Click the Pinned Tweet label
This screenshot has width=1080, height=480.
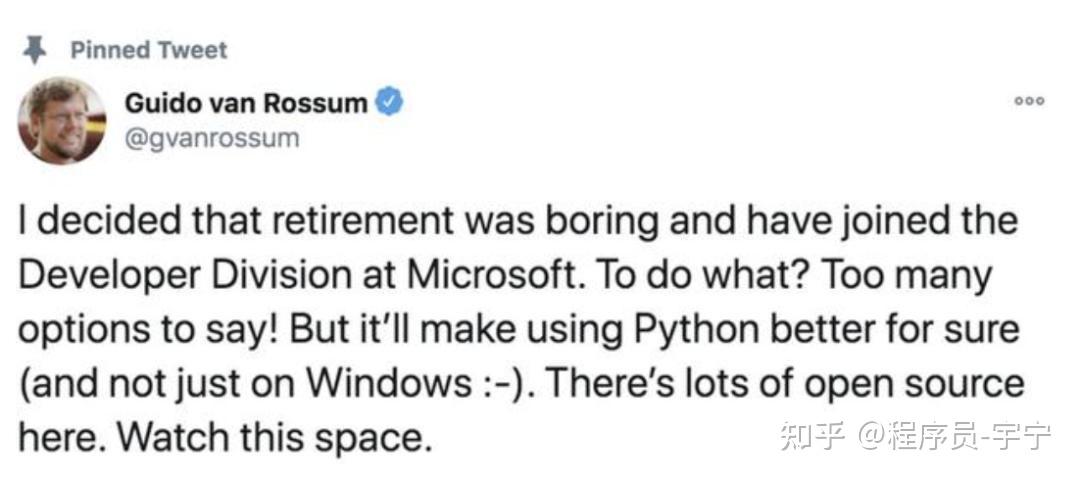tap(150, 50)
